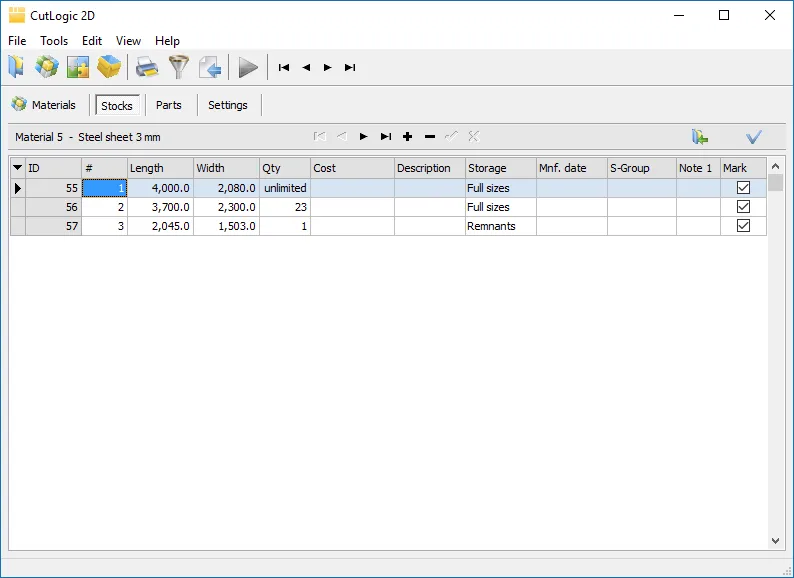Viewport: 794px width, 578px height.
Task: Open the table header corner dropdown arrow
Action: click(x=17, y=168)
